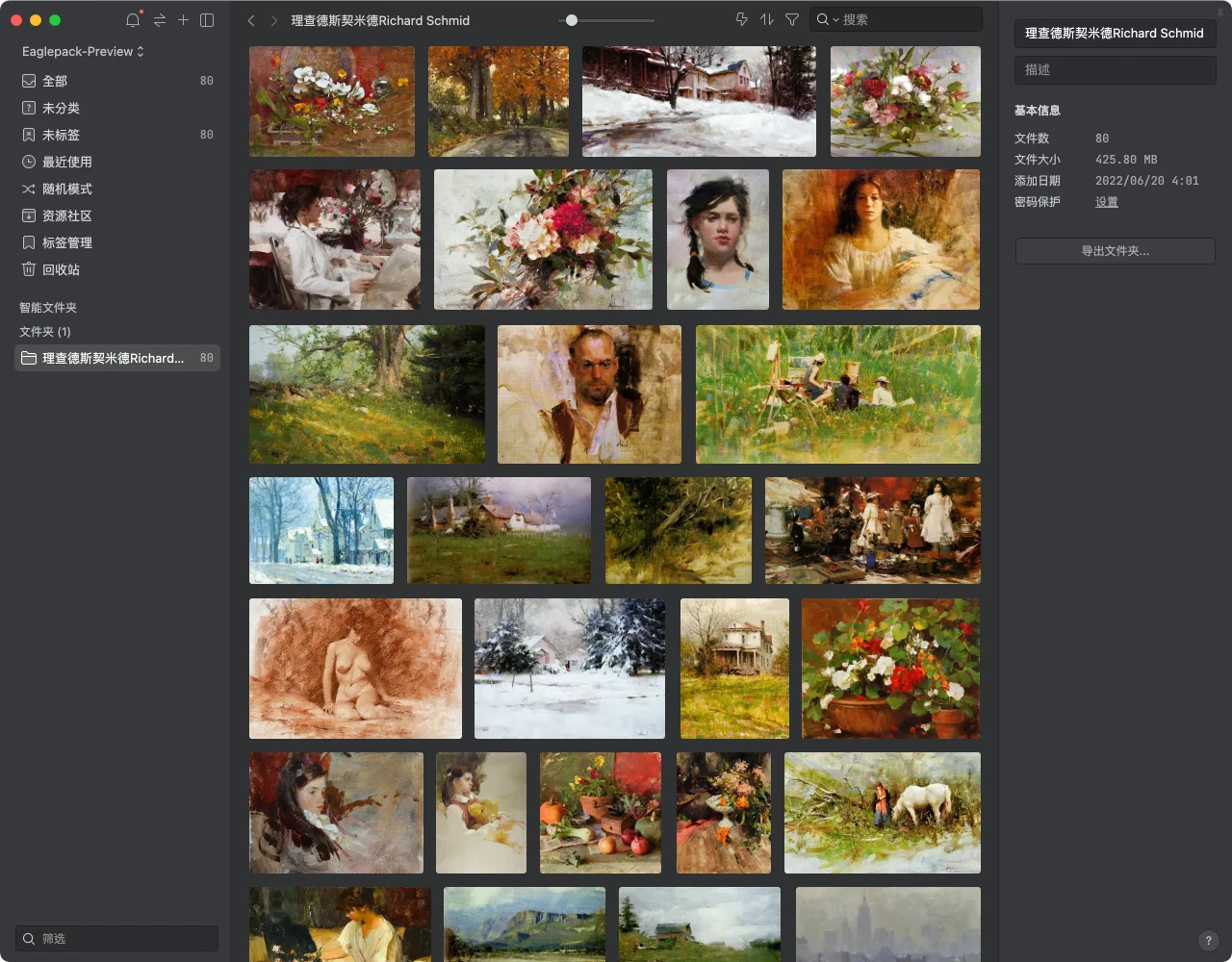Screen dimensions: 1232x962
Task: Click the 标签管理 bookmark icon
Action: point(29,242)
